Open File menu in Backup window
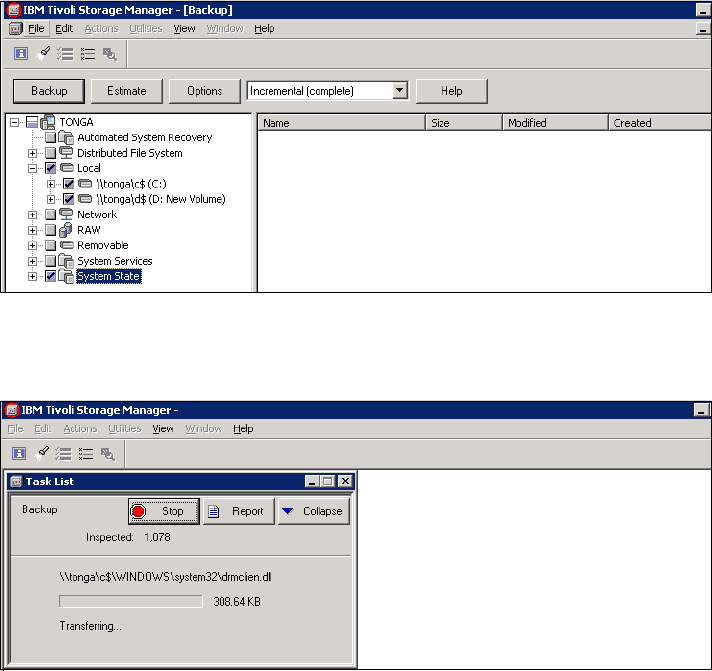Image resolution: width=712 pixels, height=671 pixels. coord(36,29)
